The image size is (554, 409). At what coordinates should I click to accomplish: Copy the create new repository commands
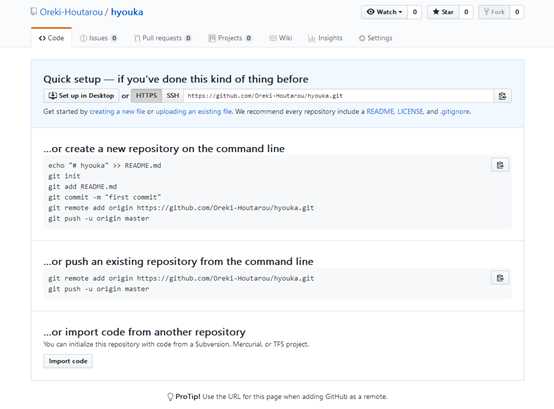tap(500, 165)
